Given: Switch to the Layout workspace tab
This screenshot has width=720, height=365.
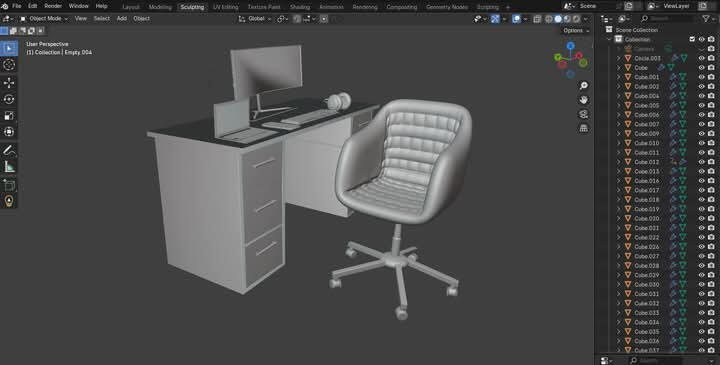Looking at the screenshot, I should [x=131, y=7].
